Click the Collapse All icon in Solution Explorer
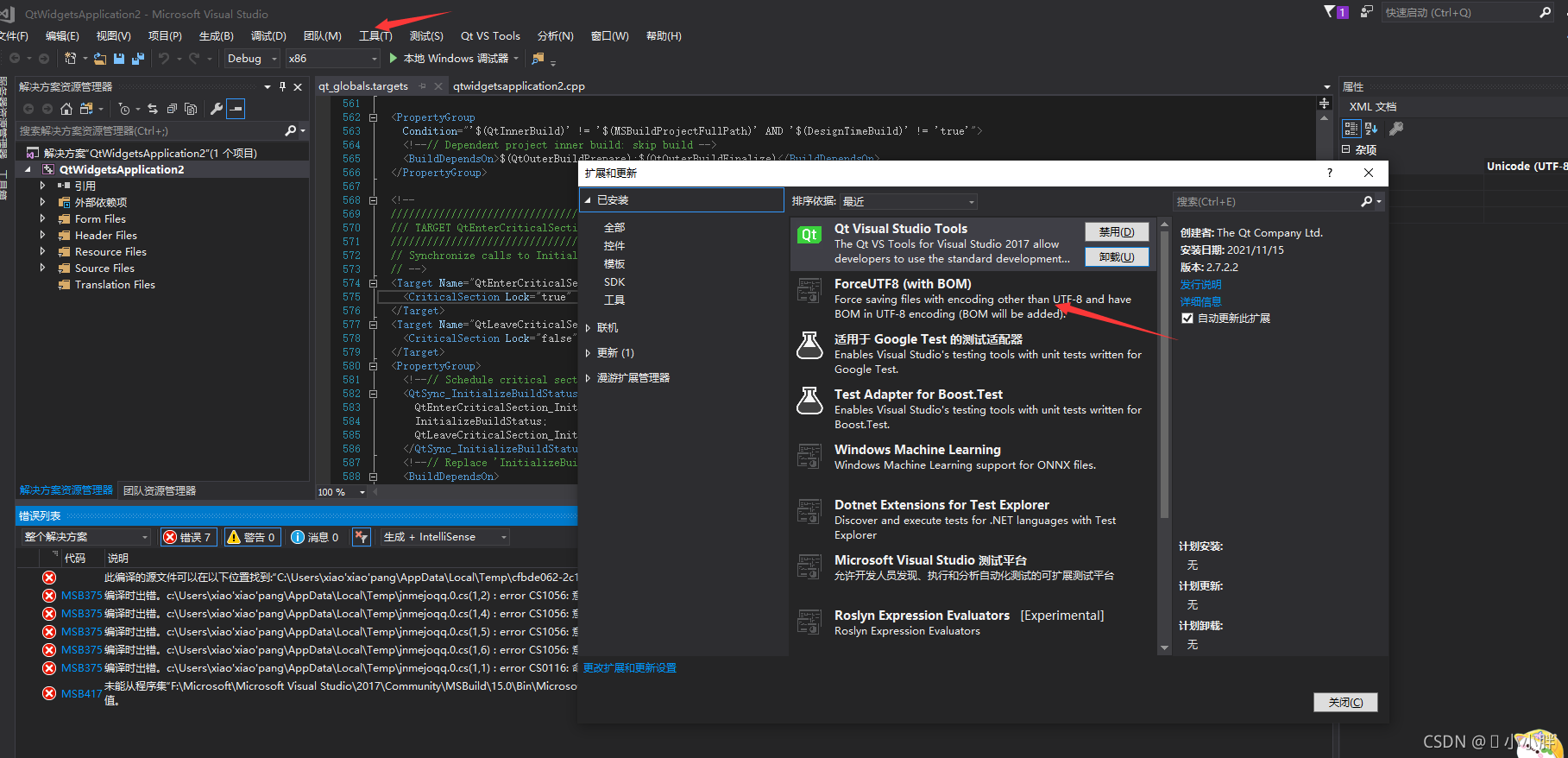 point(172,109)
